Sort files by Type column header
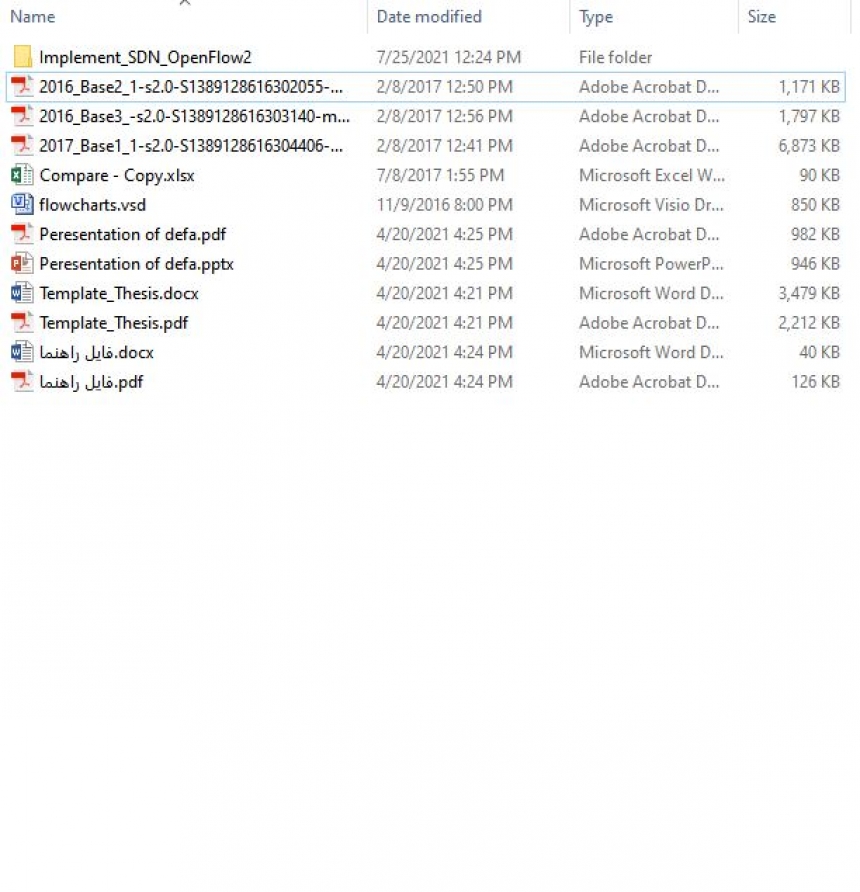This screenshot has width=860, height=892. pos(596,17)
